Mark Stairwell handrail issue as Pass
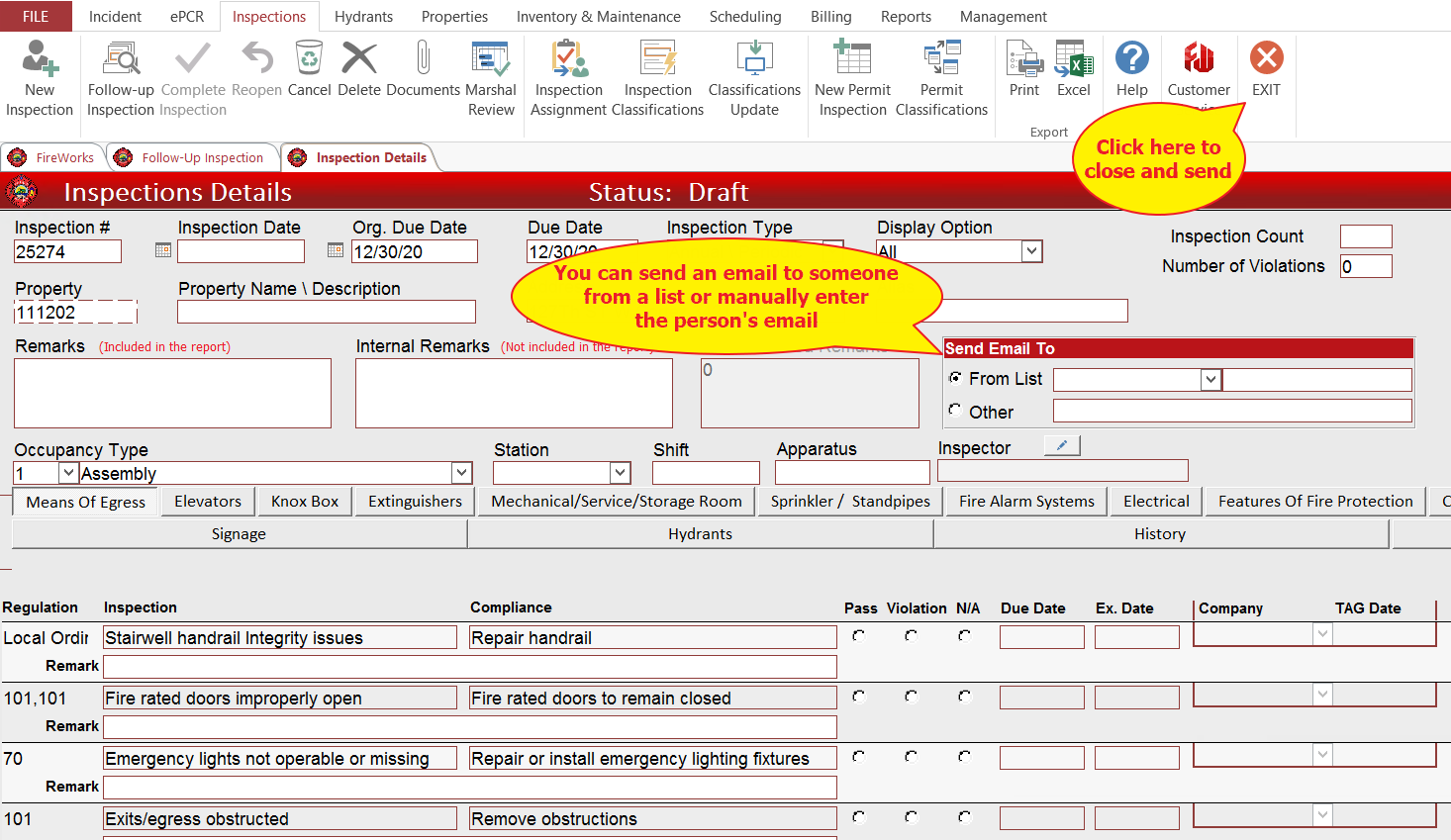 858,636
